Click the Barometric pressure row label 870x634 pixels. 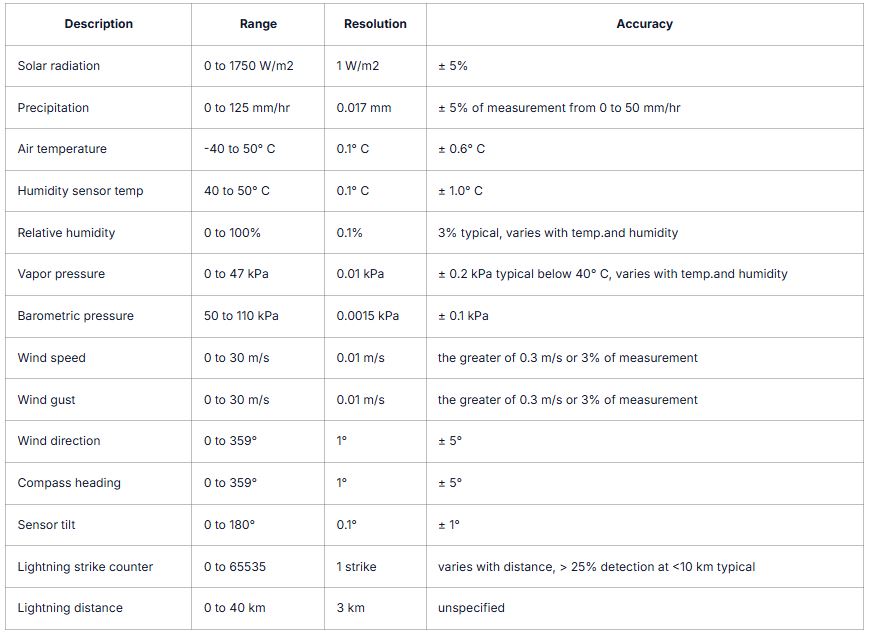[x=75, y=316]
